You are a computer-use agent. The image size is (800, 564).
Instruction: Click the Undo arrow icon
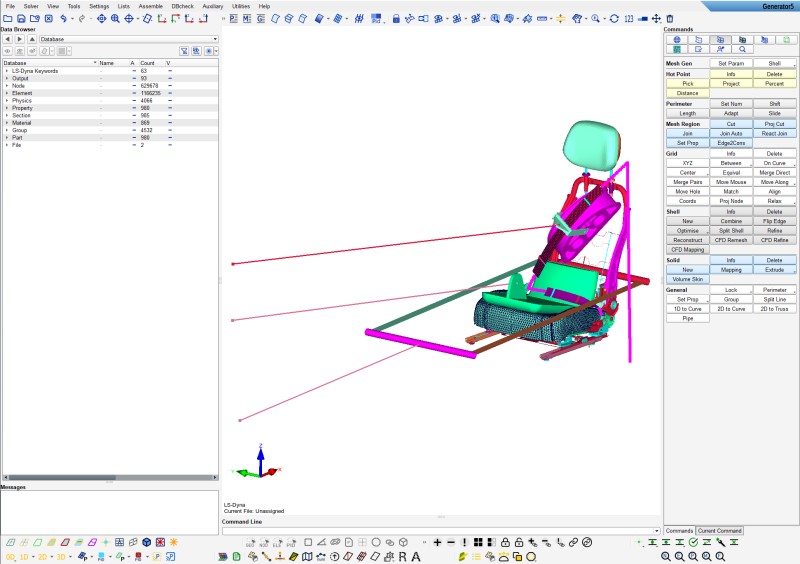[x=64, y=18]
